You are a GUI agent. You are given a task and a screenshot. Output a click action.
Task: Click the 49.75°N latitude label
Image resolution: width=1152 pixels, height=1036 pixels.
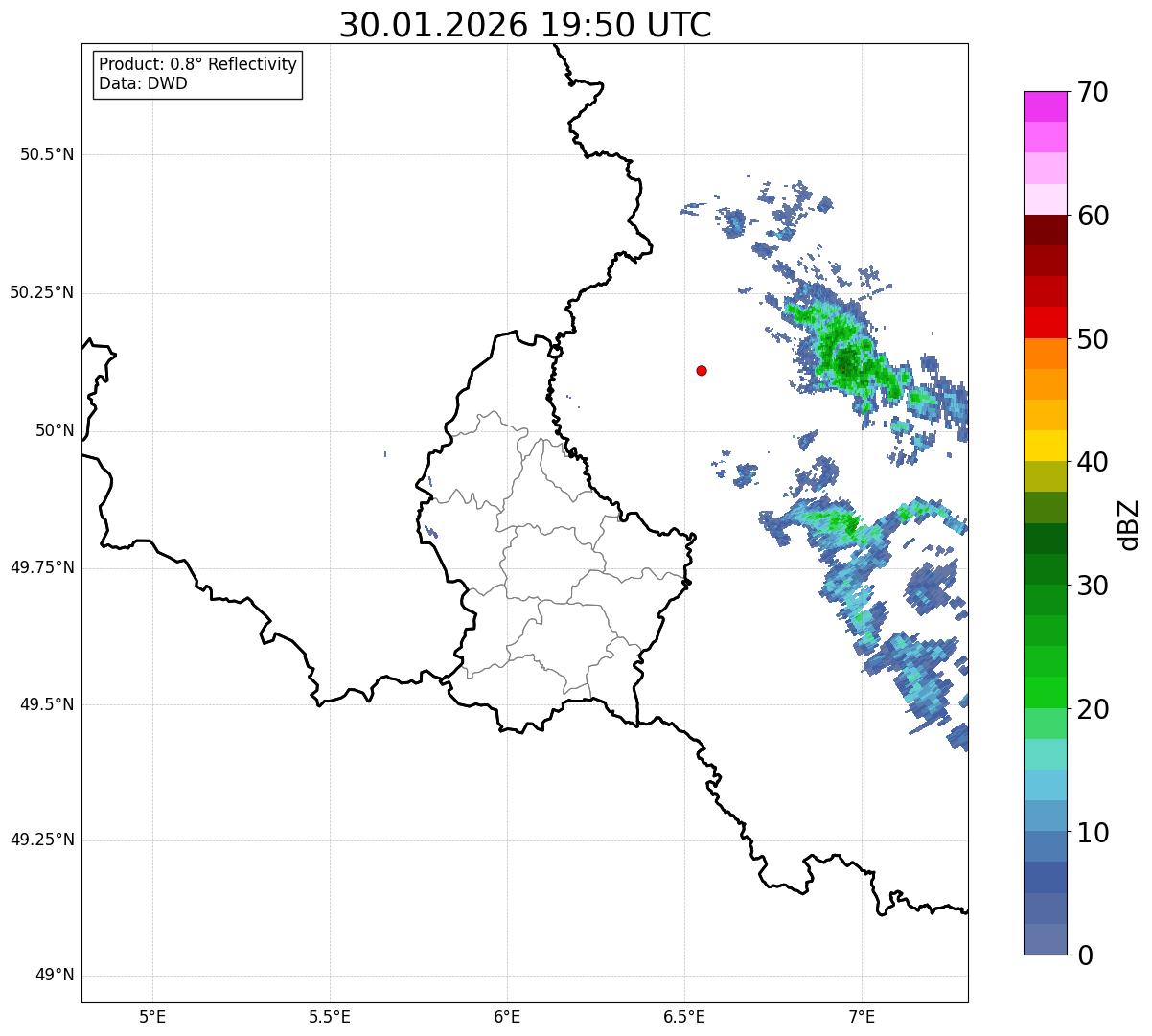coord(41,567)
